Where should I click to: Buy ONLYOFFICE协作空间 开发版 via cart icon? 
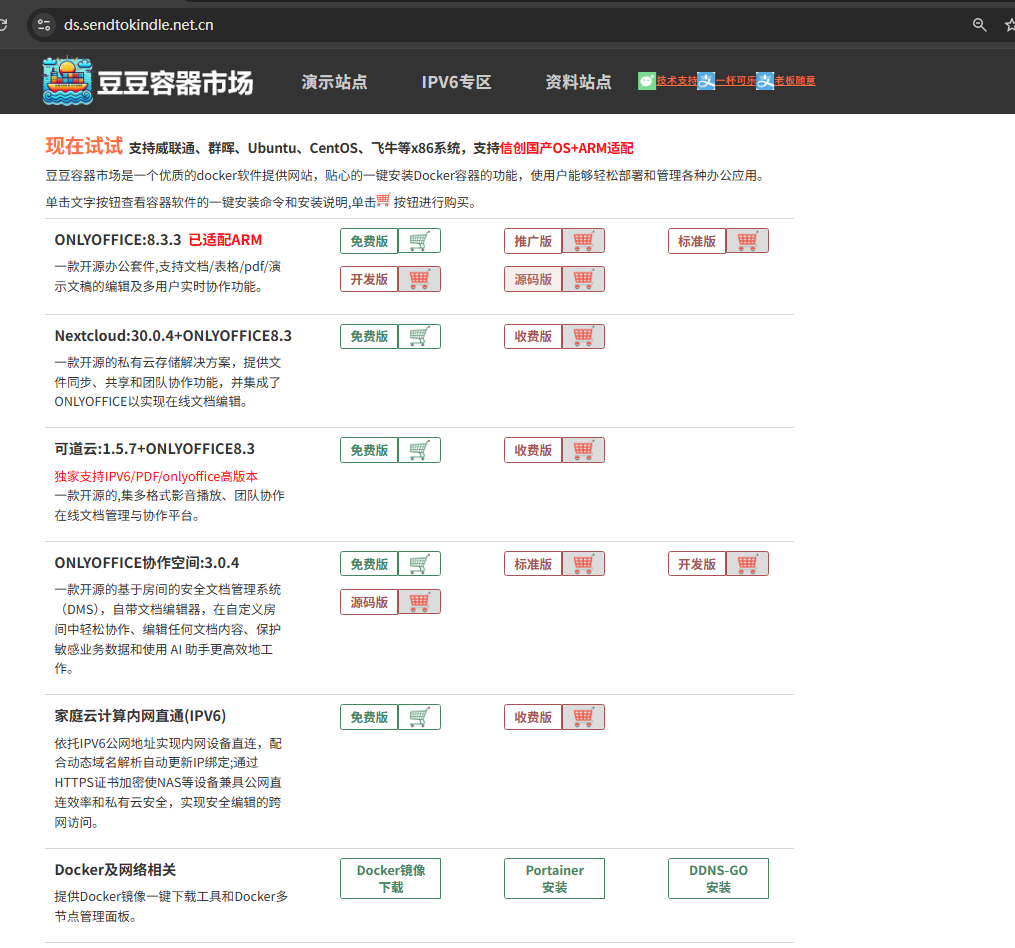(747, 564)
